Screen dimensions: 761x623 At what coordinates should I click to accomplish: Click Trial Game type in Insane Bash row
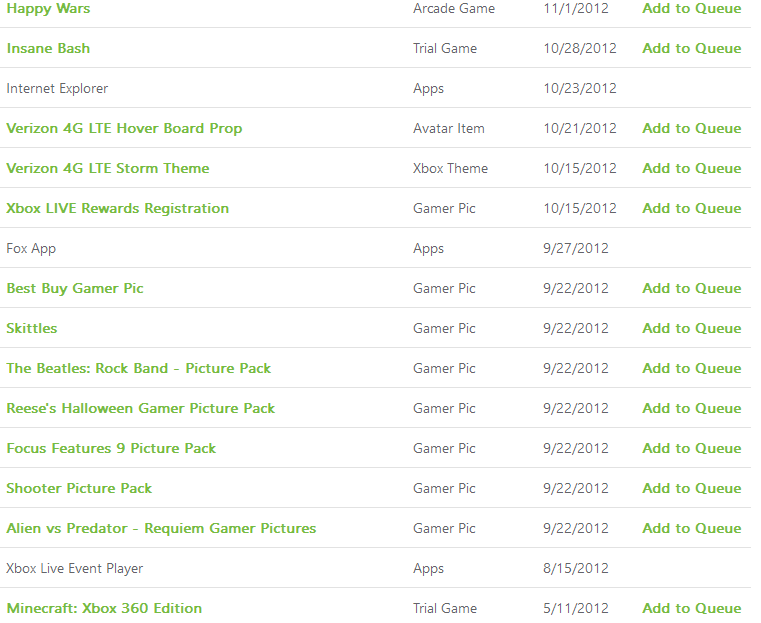[445, 49]
